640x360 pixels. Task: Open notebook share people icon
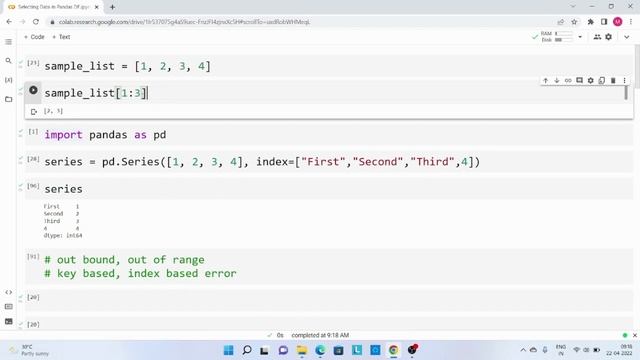[x=597, y=37]
